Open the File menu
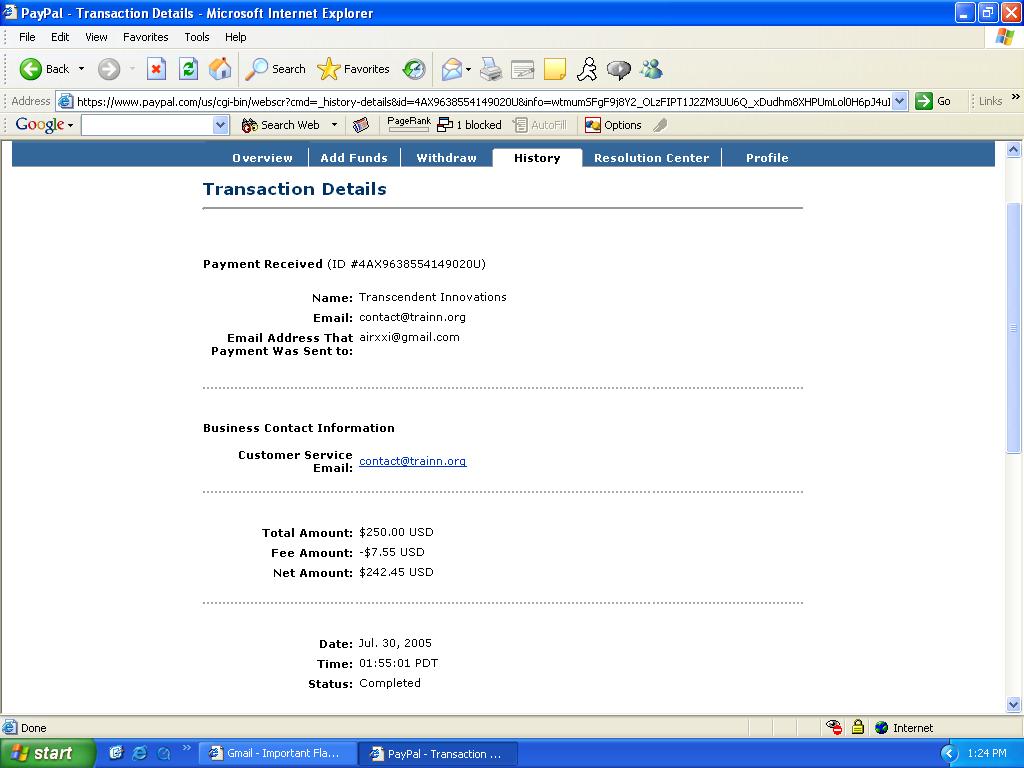This screenshot has width=1024, height=768. 27,37
